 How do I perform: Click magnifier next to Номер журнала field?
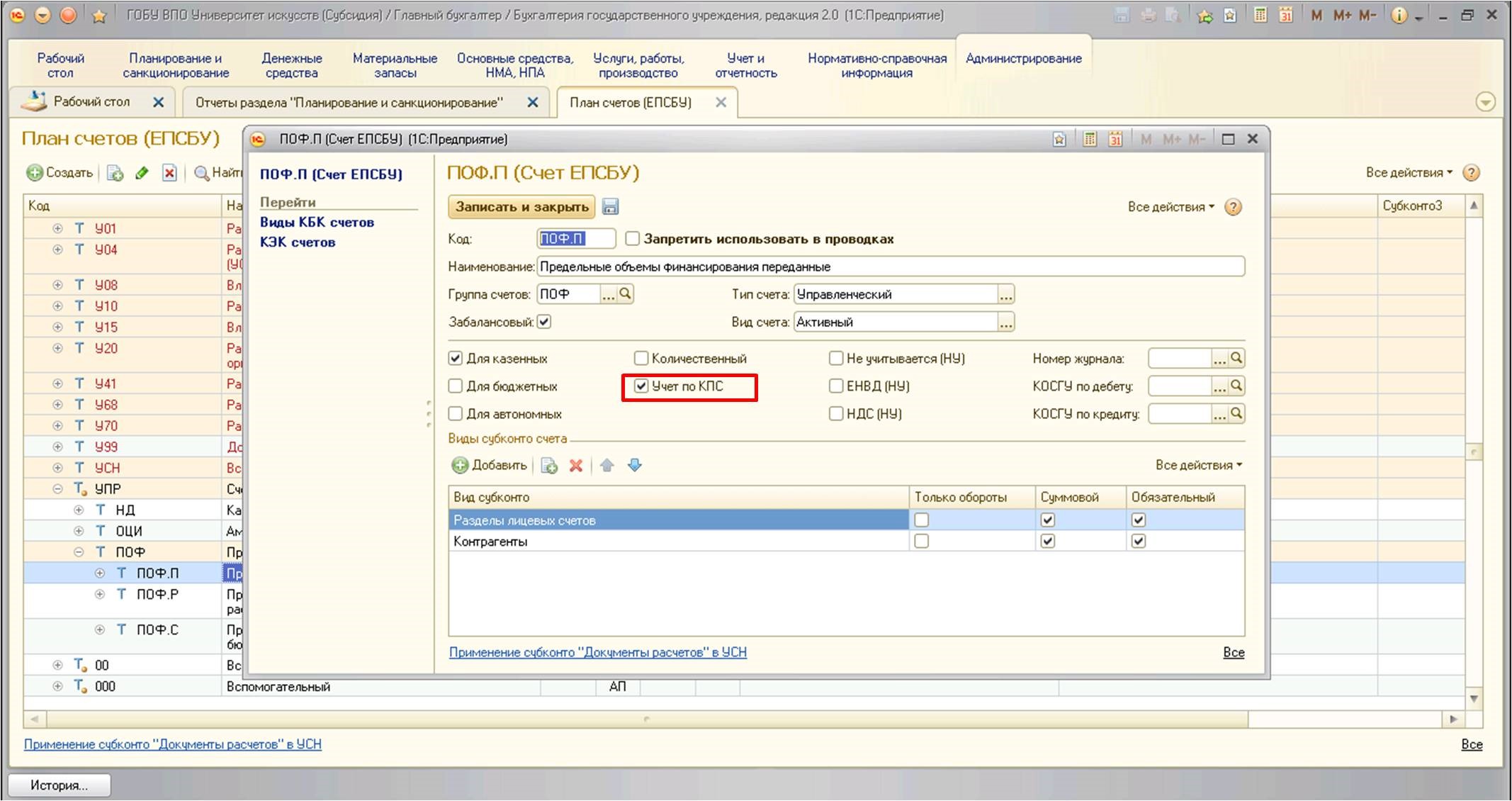click(x=1236, y=359)
